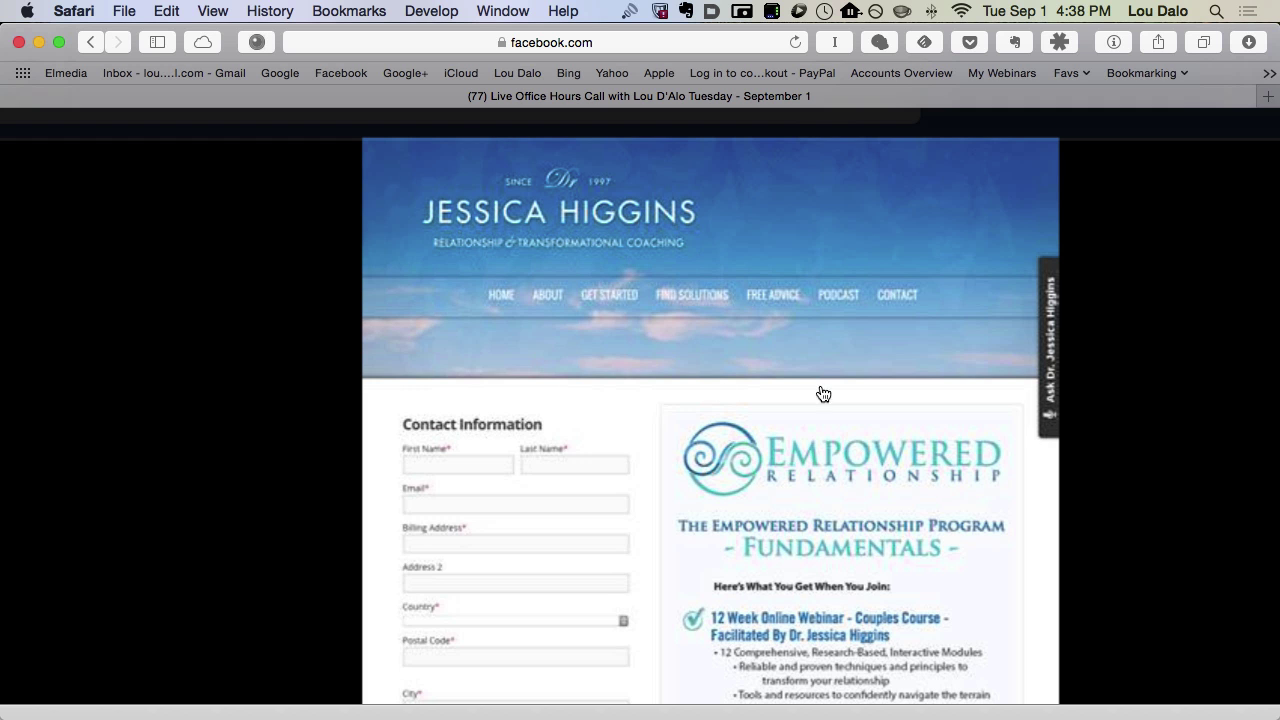The width and height of the screenshot is (1280, 720).
Task: Click the PODCAST navigation link
Action: point(838,295)
